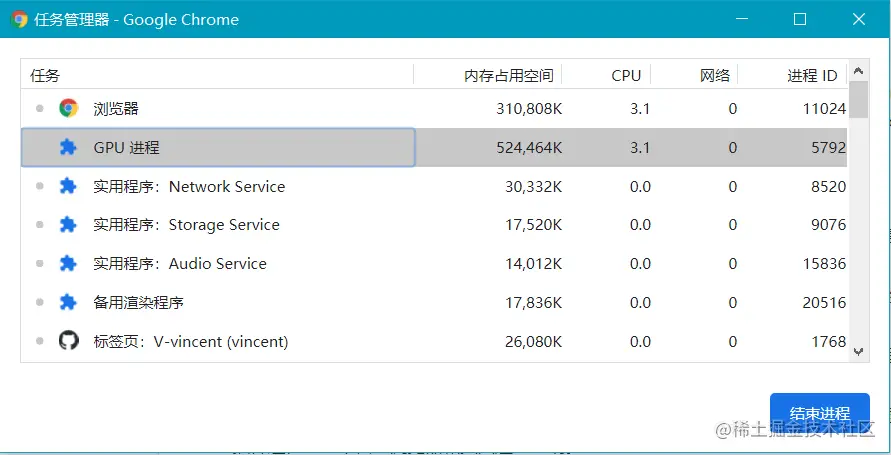This screenshot has height=455, width=891.
Task: Sort processes by the CPU column
Action: tap(625, 75)
